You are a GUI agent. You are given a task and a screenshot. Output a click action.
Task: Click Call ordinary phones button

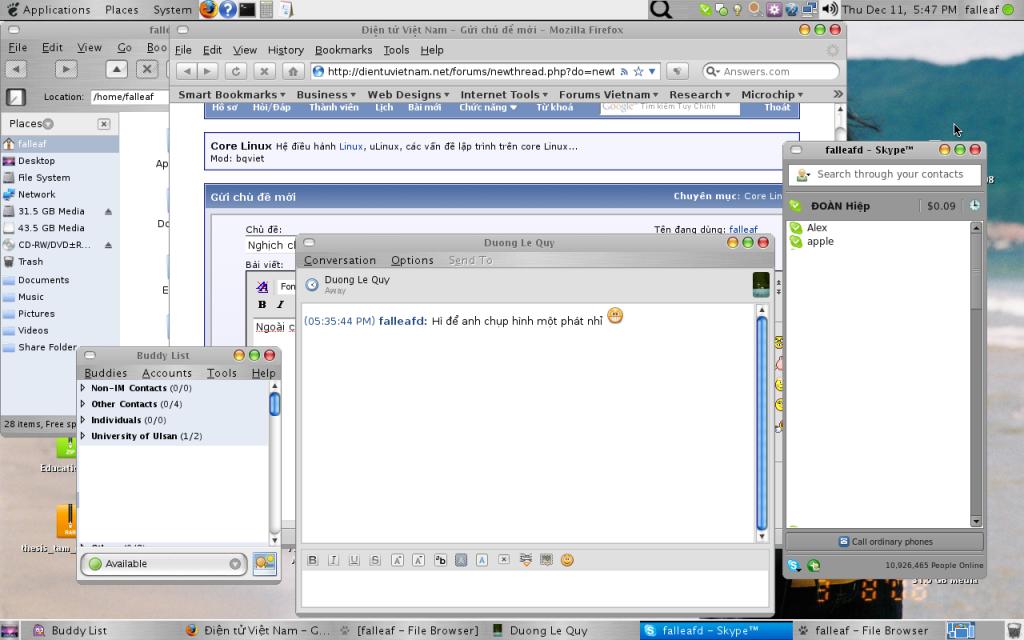pos(884,541)
